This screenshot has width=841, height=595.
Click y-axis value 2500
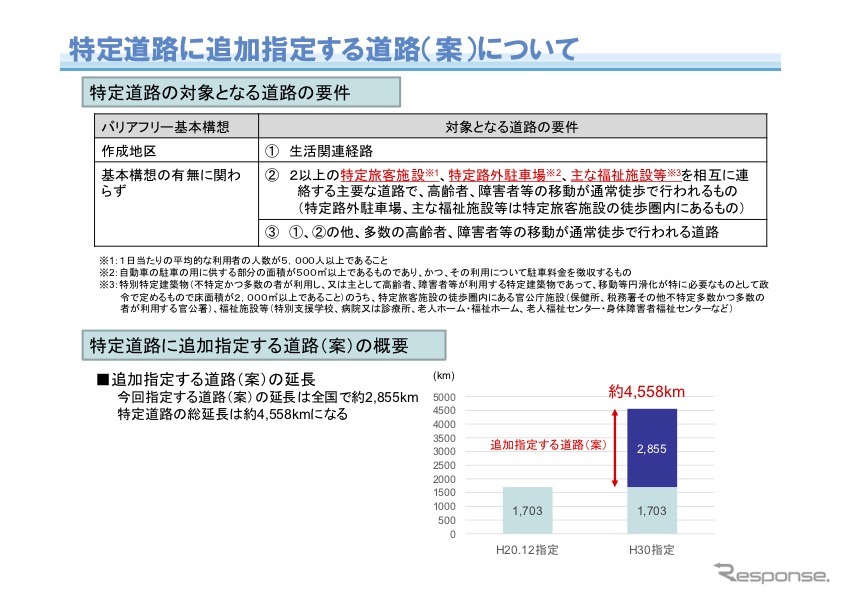444,466
